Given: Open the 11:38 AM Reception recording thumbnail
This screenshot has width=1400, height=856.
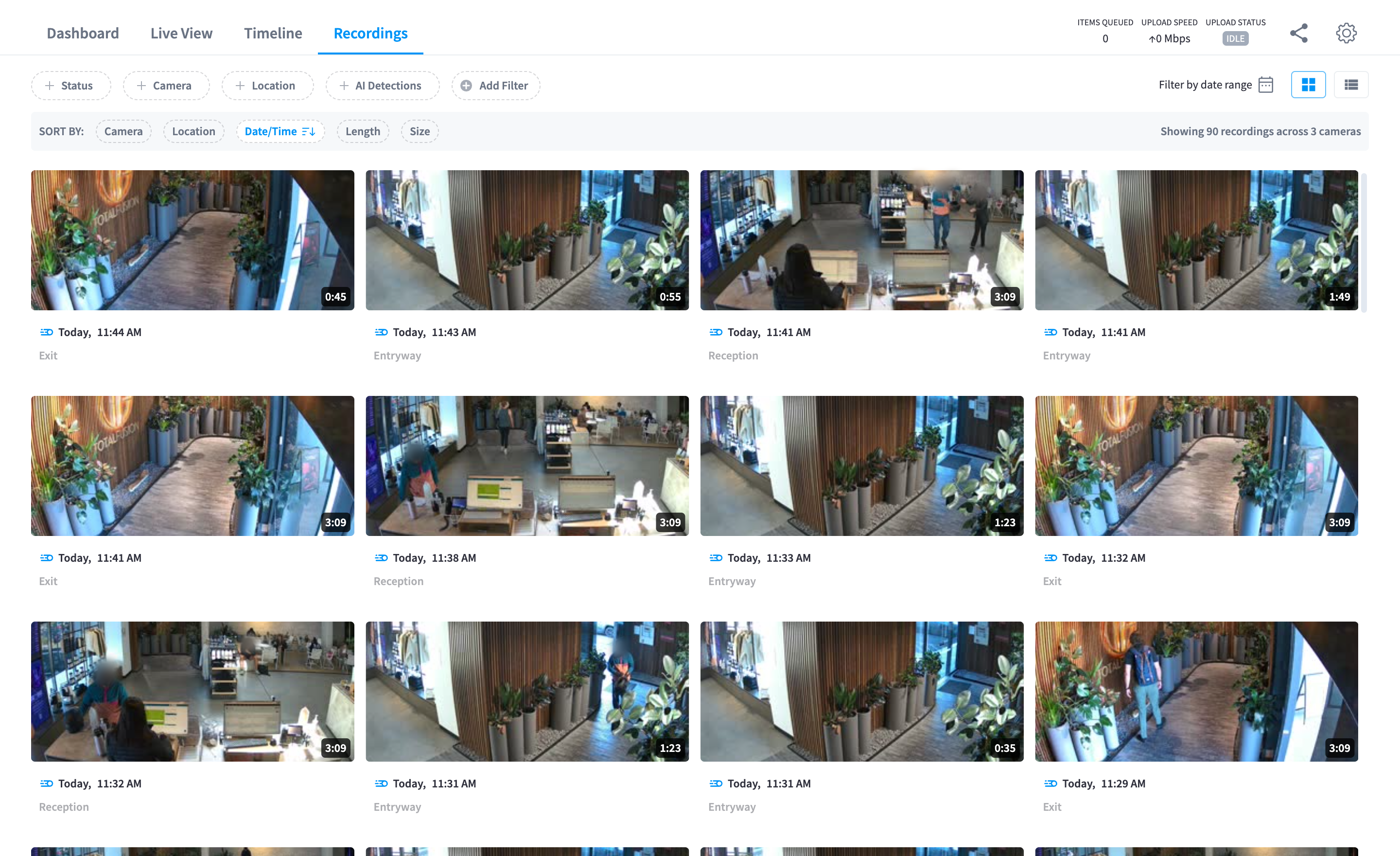Looking at the screenshot, I should click(x=527, y=465).
